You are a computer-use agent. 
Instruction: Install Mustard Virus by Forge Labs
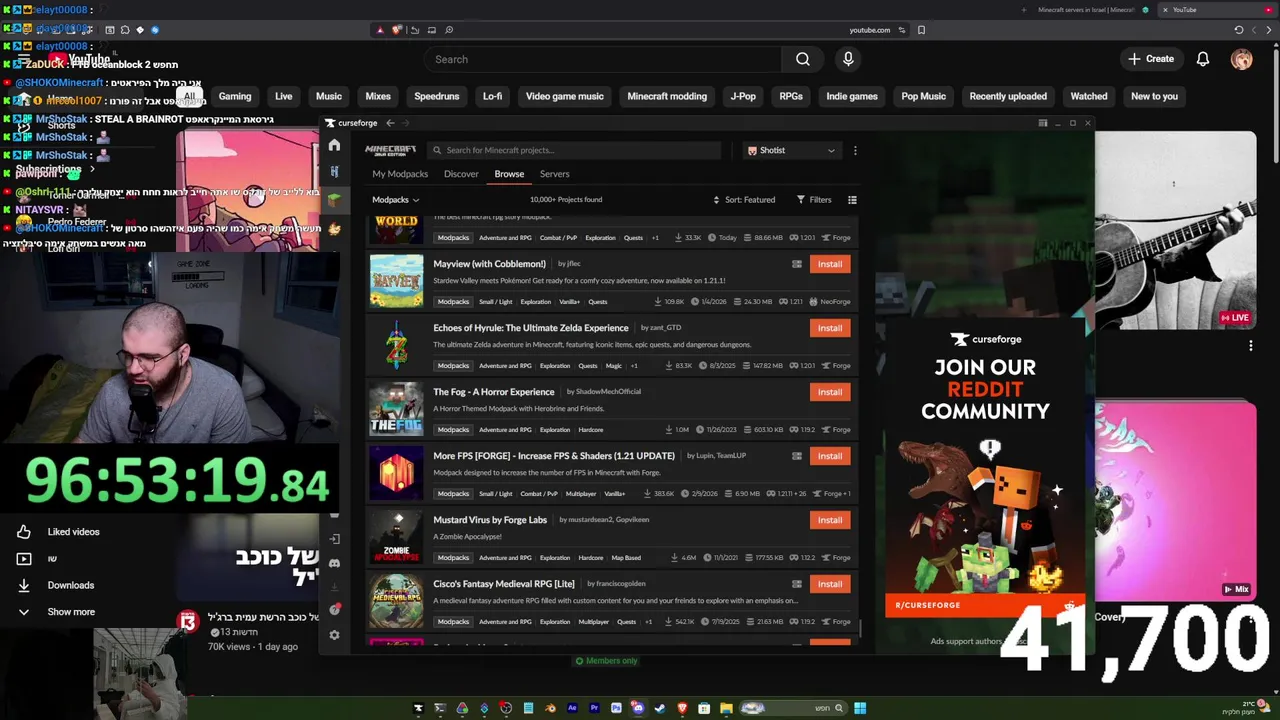(830, 520)
